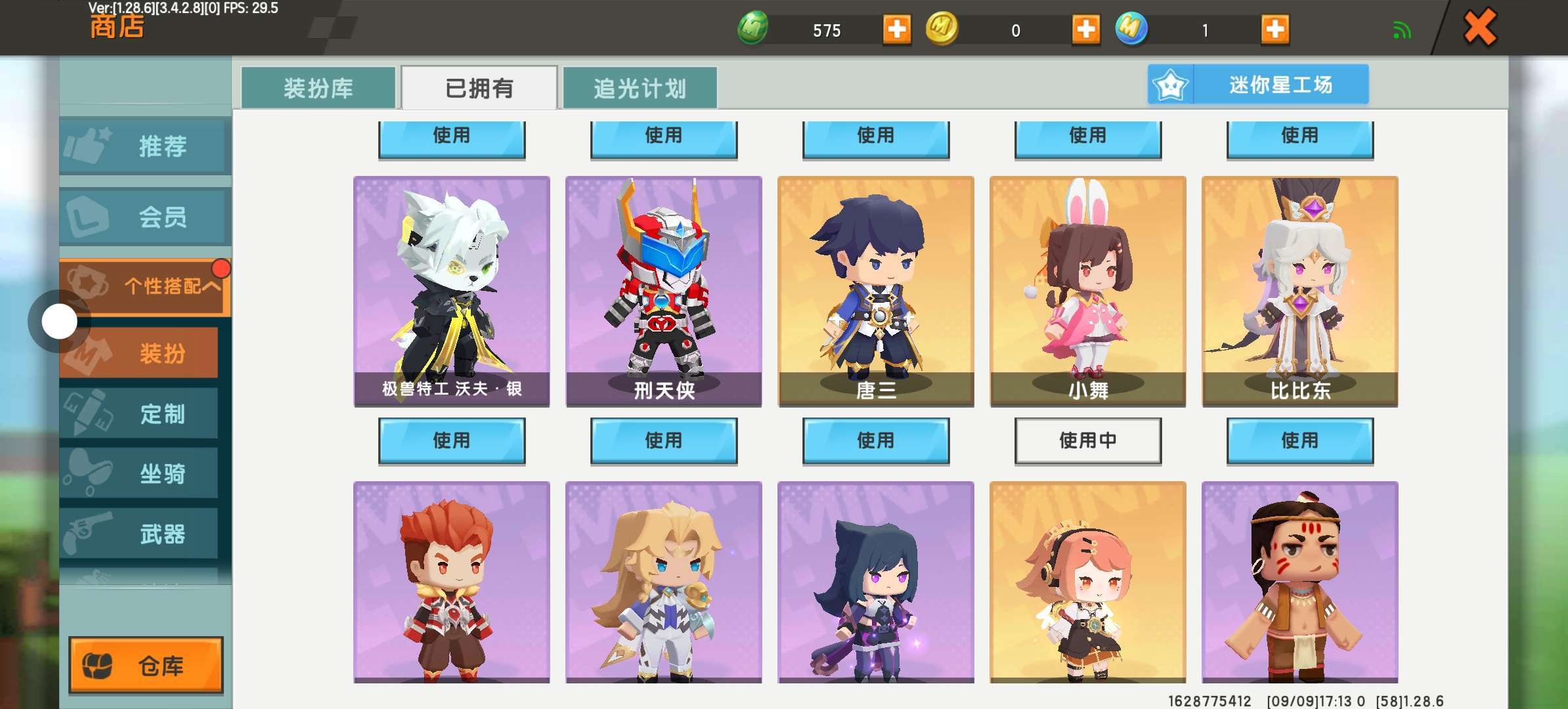Add more gold mini coins
The image size is (1568, 709).
[1086, 30]
